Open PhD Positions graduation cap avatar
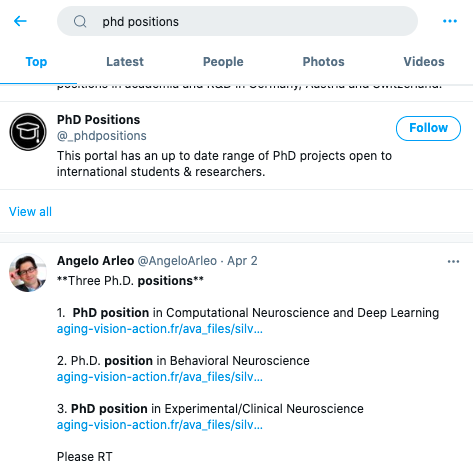Viewport: 473px width, 461px height. tap(28, 132)
